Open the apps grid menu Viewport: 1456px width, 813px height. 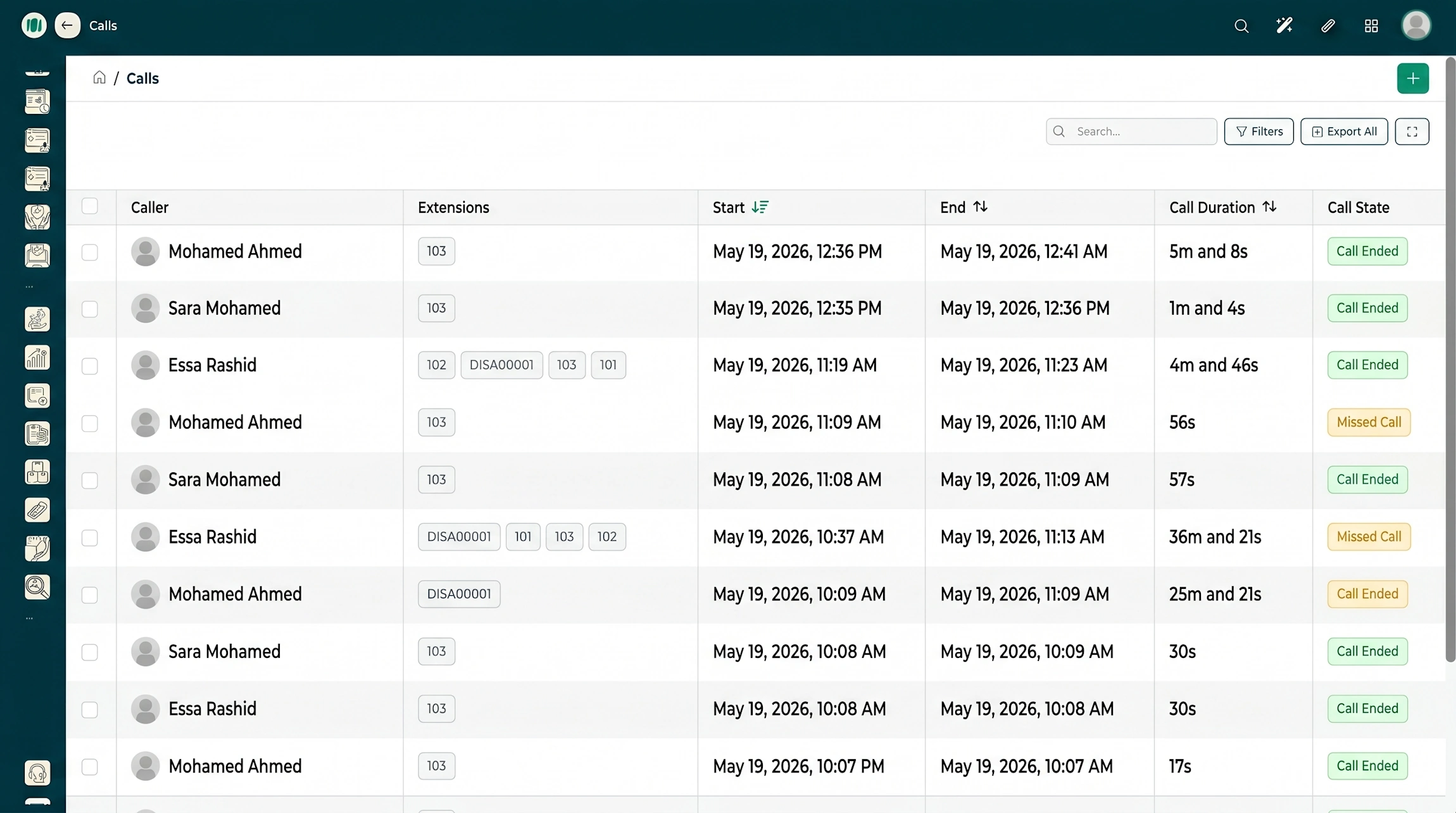click(1371, 26)
